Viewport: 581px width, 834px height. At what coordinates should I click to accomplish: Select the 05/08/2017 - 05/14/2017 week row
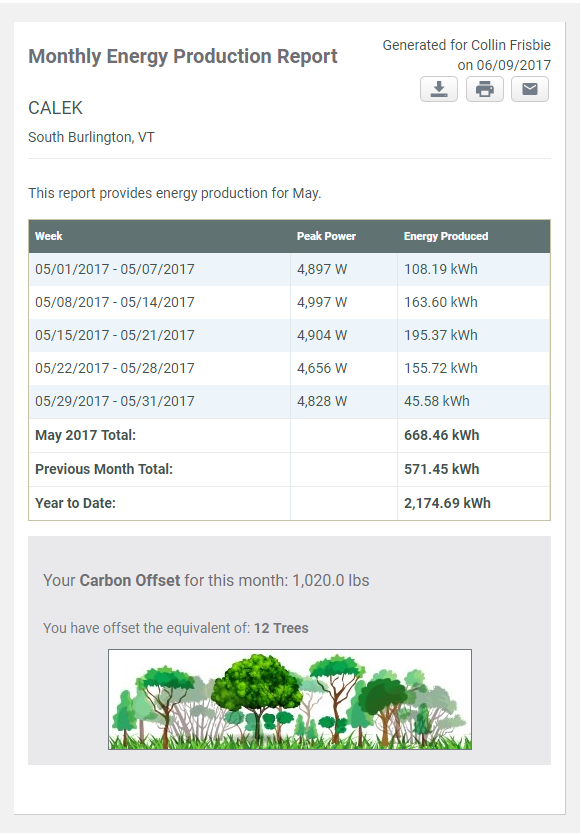pyautogui.click(x=289, y=302)
